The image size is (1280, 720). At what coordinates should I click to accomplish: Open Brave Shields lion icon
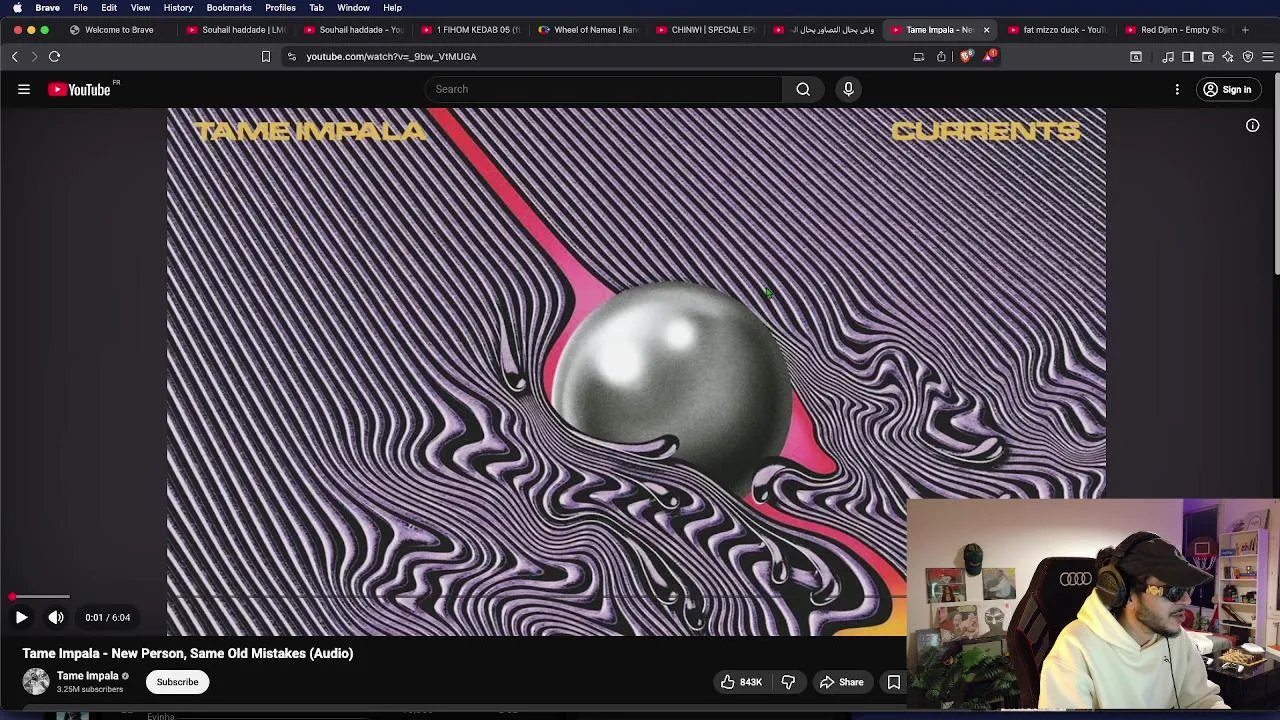(965, 57)
